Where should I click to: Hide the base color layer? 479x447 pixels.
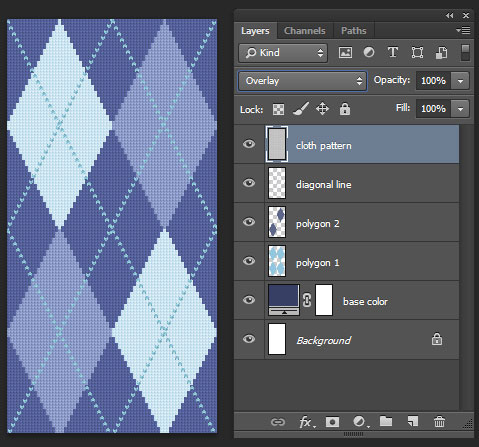[x=249, y=300]
